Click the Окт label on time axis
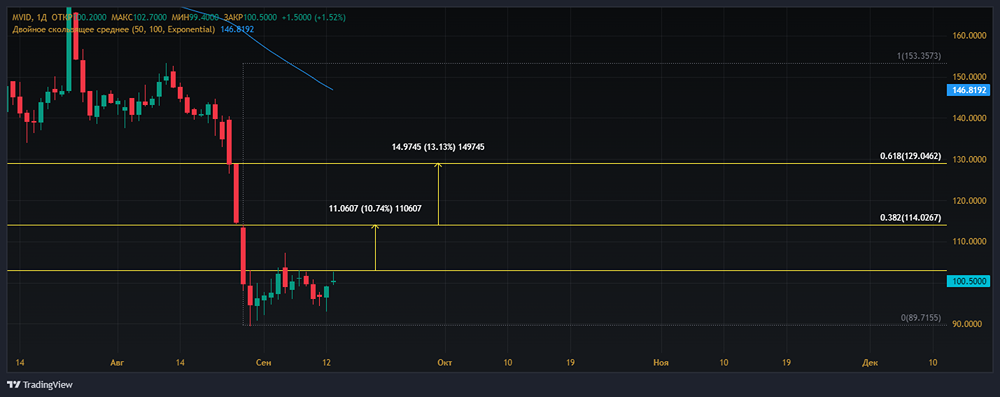The height and width of the screenshot is (397, 1000). [x=445, y=363]
